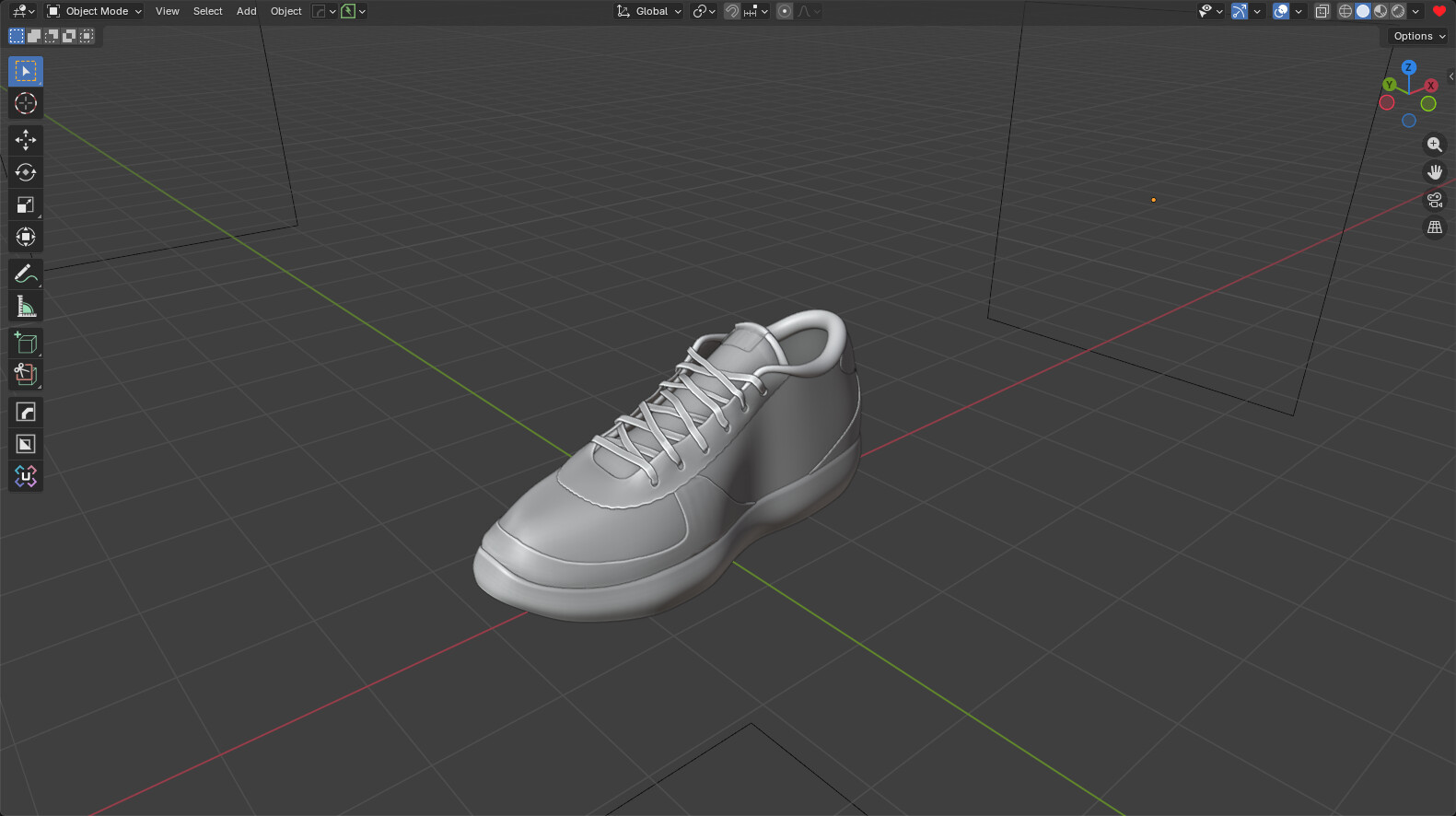The width and height of the screenshot is (1456, 816).
Task: Toggle X-ray mode
Action: point(1322,11)
